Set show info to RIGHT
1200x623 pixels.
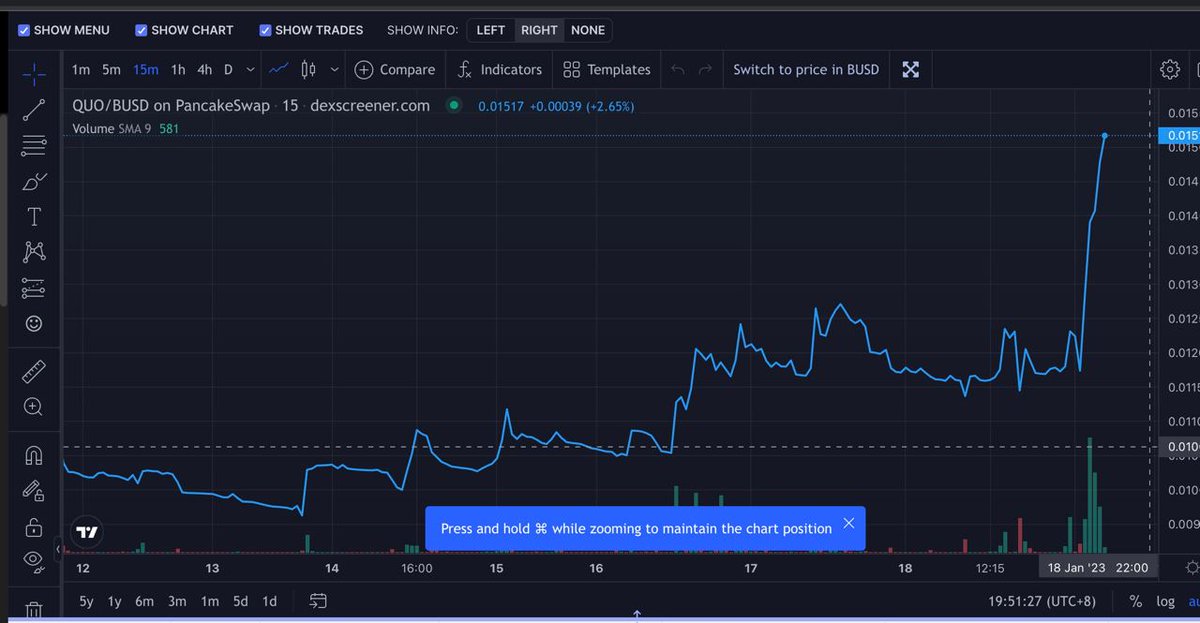[x=539, y=30]
